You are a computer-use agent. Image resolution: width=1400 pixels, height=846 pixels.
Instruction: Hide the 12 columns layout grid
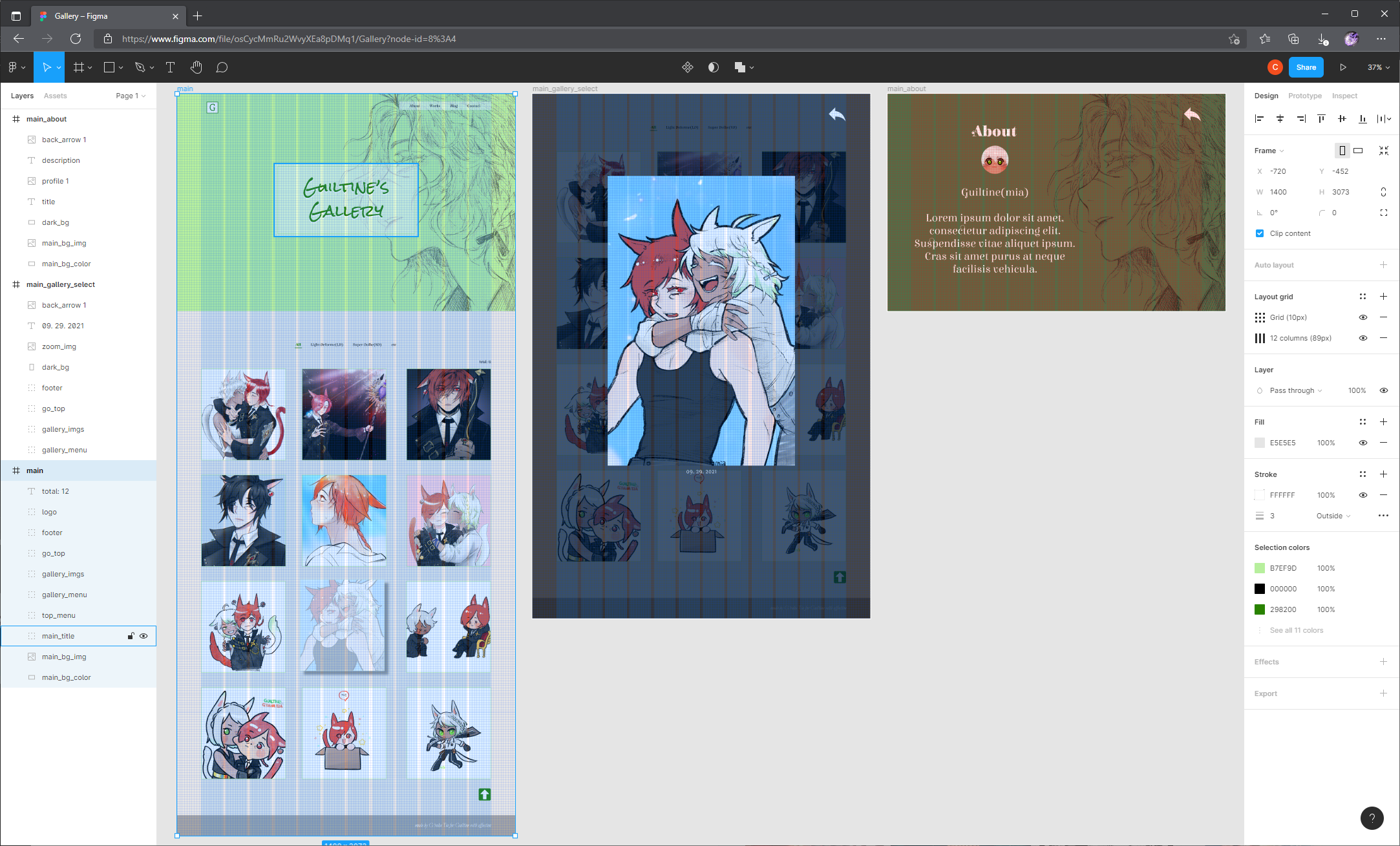click(x=1363, y=338)
